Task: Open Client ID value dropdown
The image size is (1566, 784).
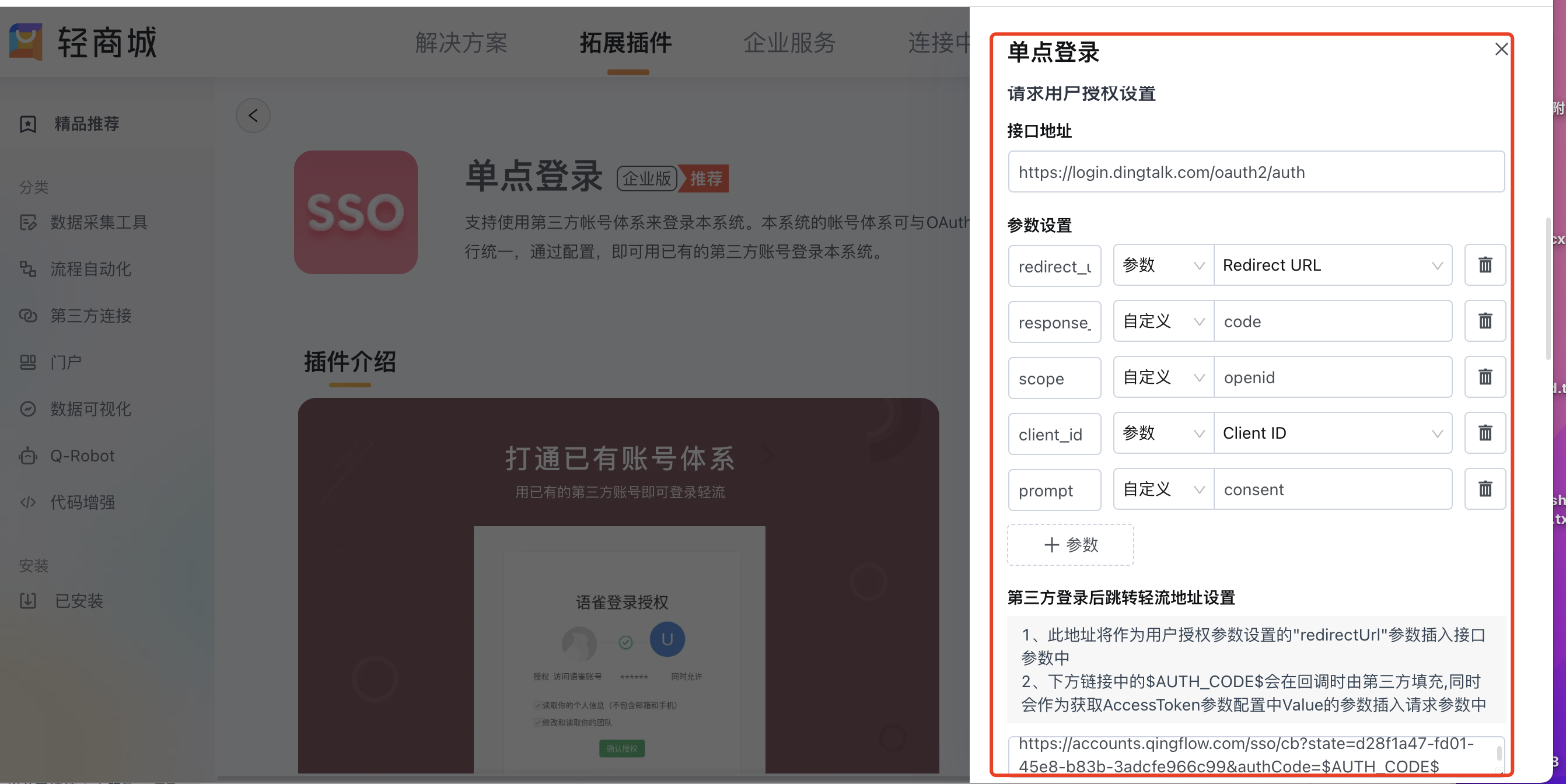Action: [1333, 433]
